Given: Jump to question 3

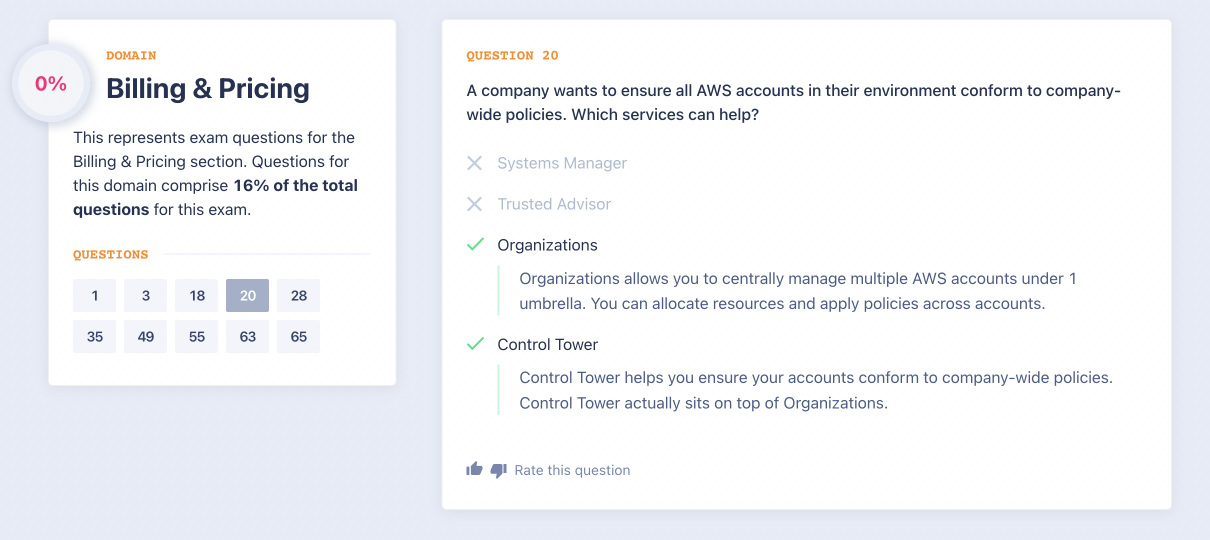Looking at the screenshot, I should coord(146,296).
